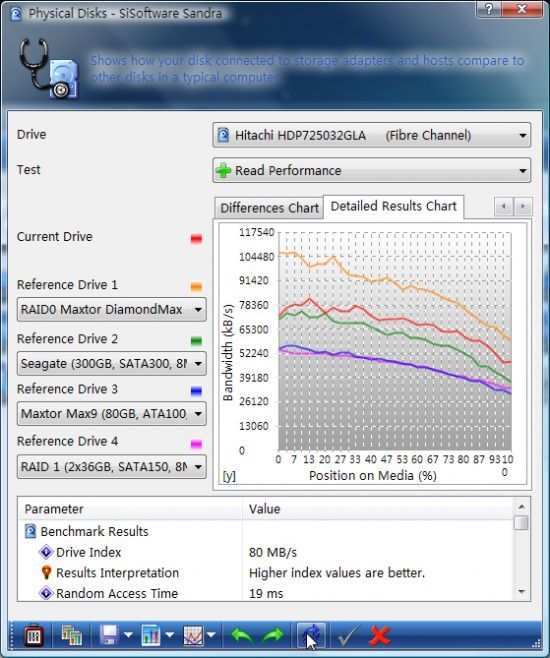Click the Bandwidth (kB/s) axis label
Screen dimensions: 550x658
(x=227, y=353)
